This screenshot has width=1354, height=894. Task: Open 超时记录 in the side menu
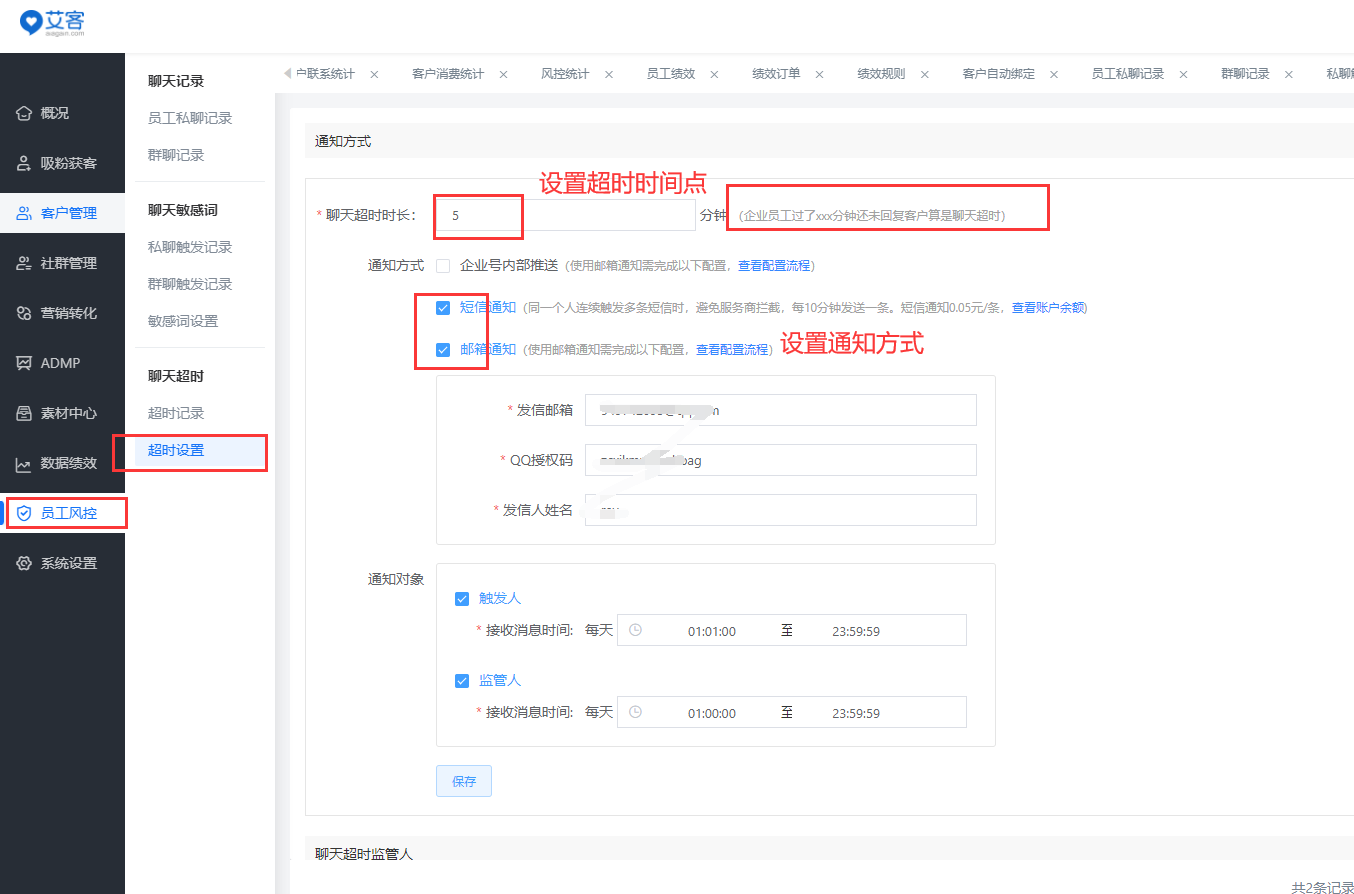176,413
